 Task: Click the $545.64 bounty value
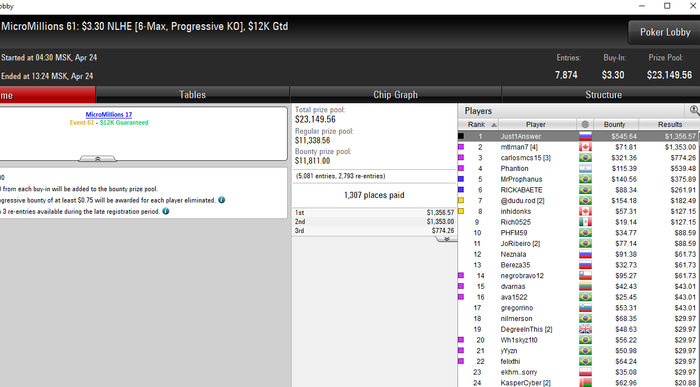(x=624, y=136)
